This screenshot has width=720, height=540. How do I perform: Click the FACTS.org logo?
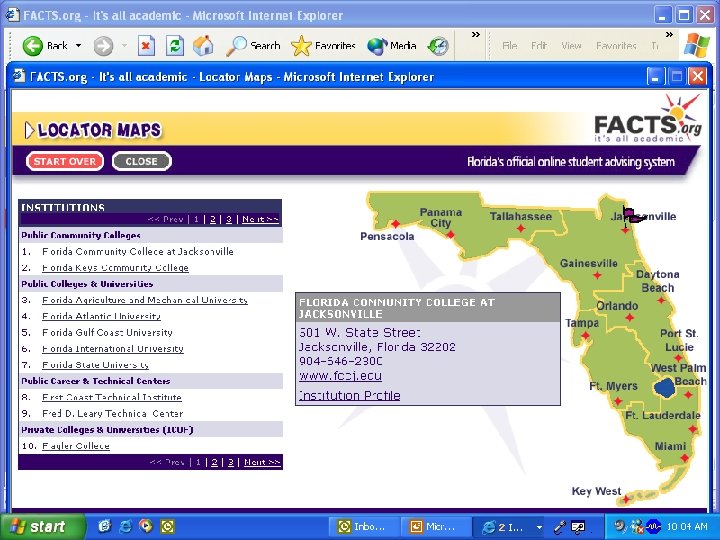[647, 118]
